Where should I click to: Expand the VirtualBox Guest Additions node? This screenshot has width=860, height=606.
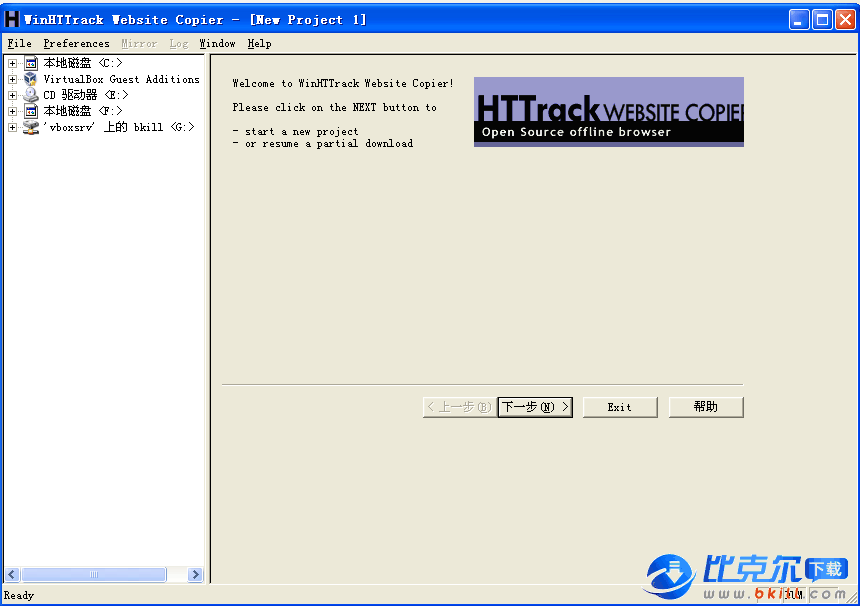pyautogui.click(x=12, y=80)
